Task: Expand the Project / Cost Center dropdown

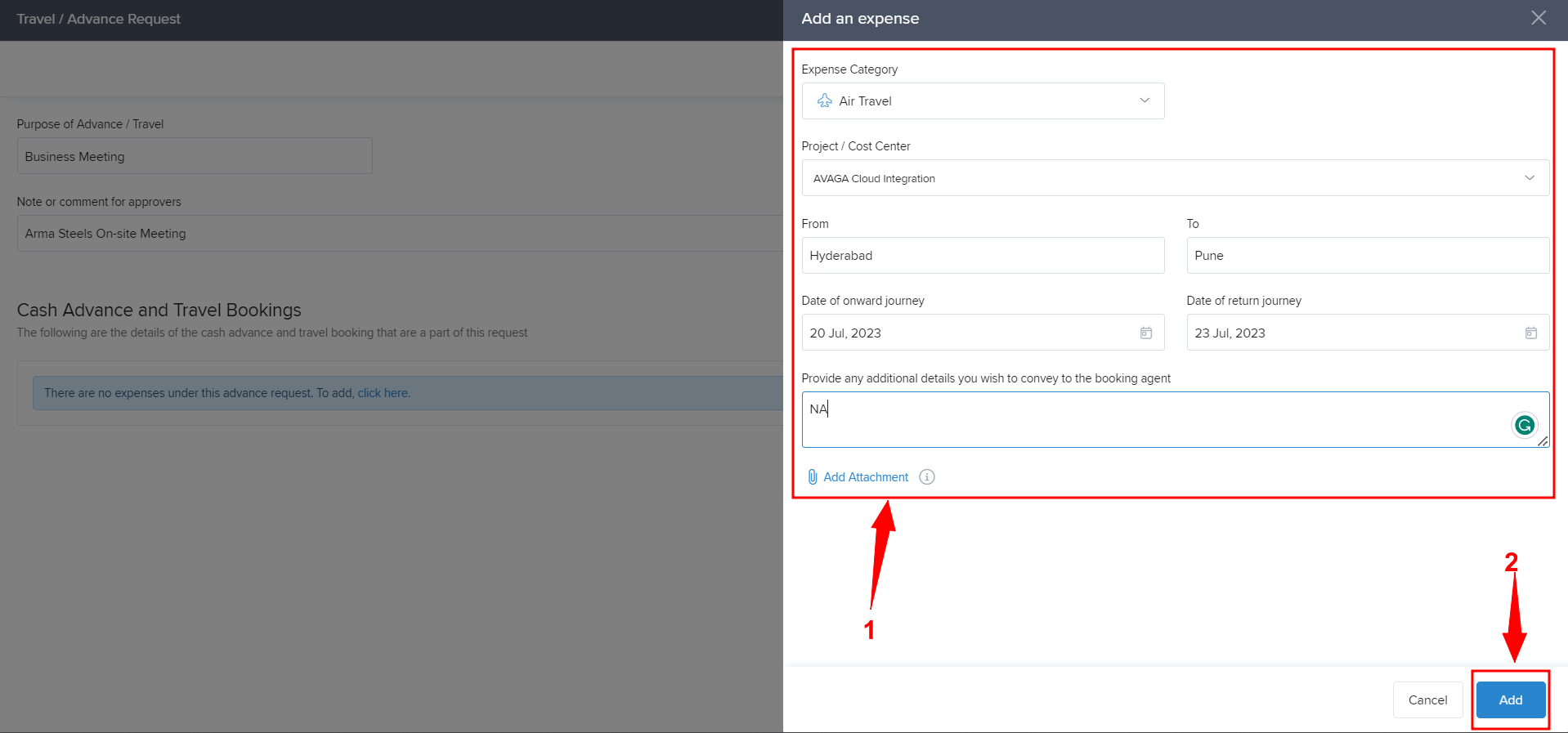Action: click(x=1529, y=178)
